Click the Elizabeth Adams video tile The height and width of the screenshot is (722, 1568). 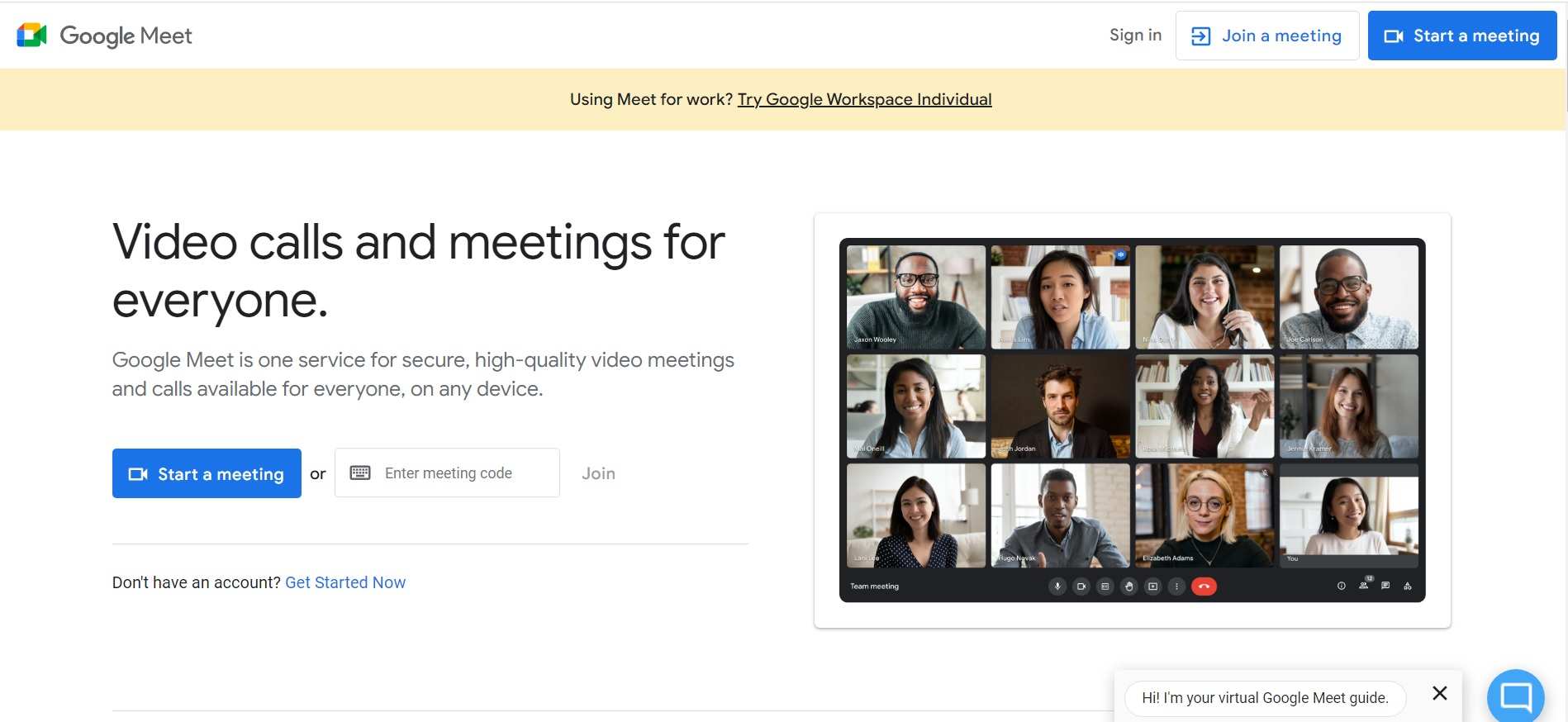1205,515
